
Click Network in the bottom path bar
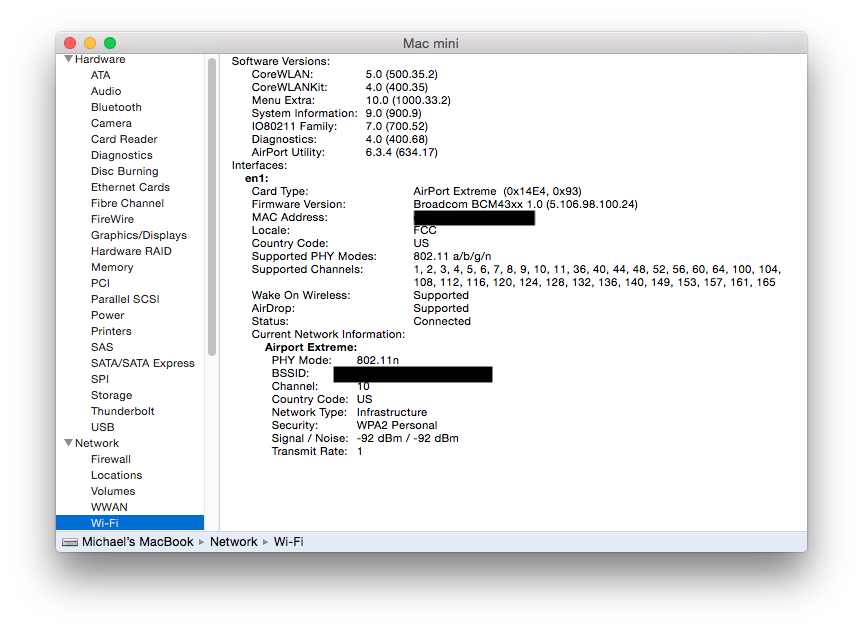pyautogui.click(x=233, y=542)
